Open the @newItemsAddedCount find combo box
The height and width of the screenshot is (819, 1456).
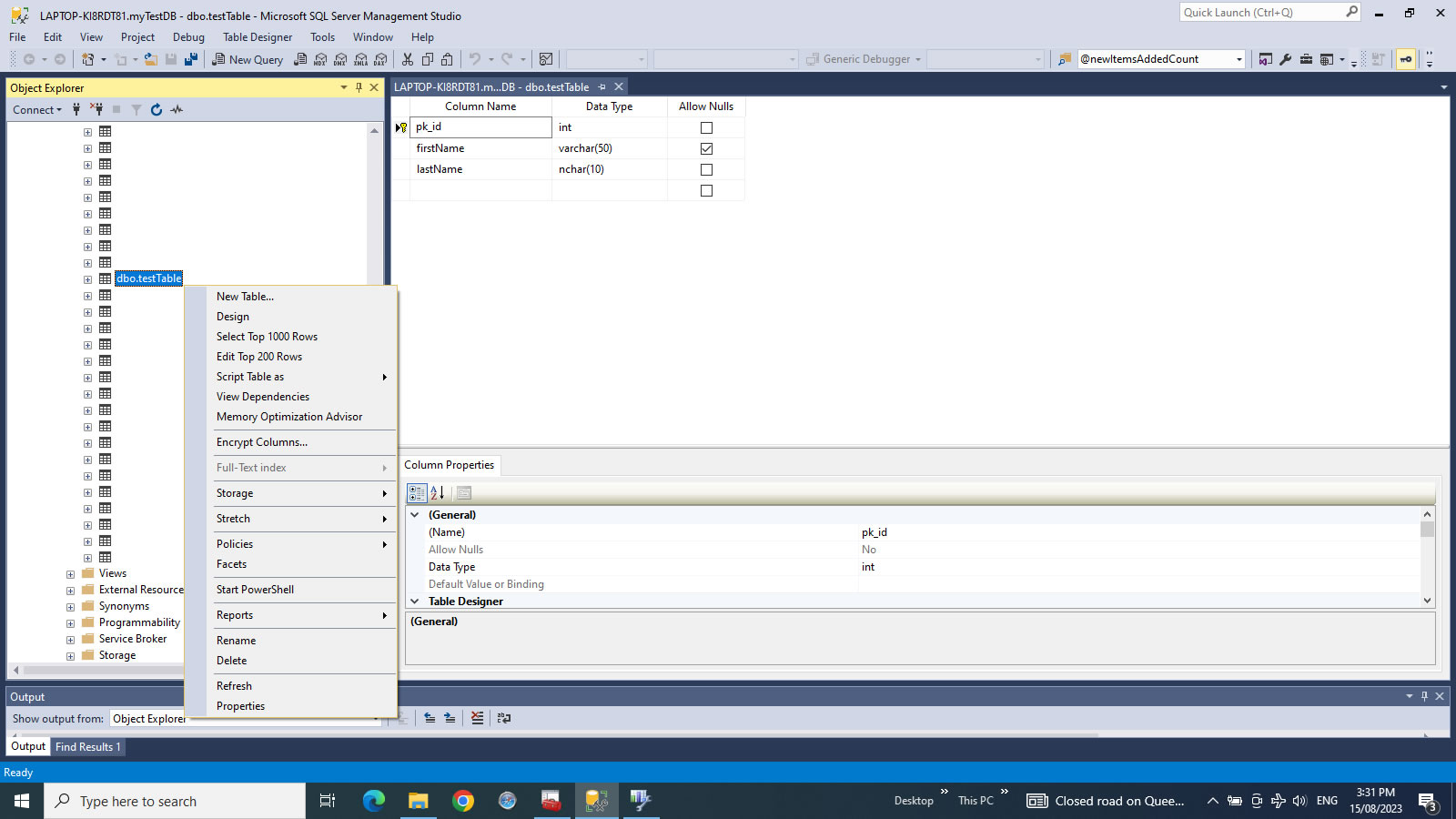(1239, 59)
